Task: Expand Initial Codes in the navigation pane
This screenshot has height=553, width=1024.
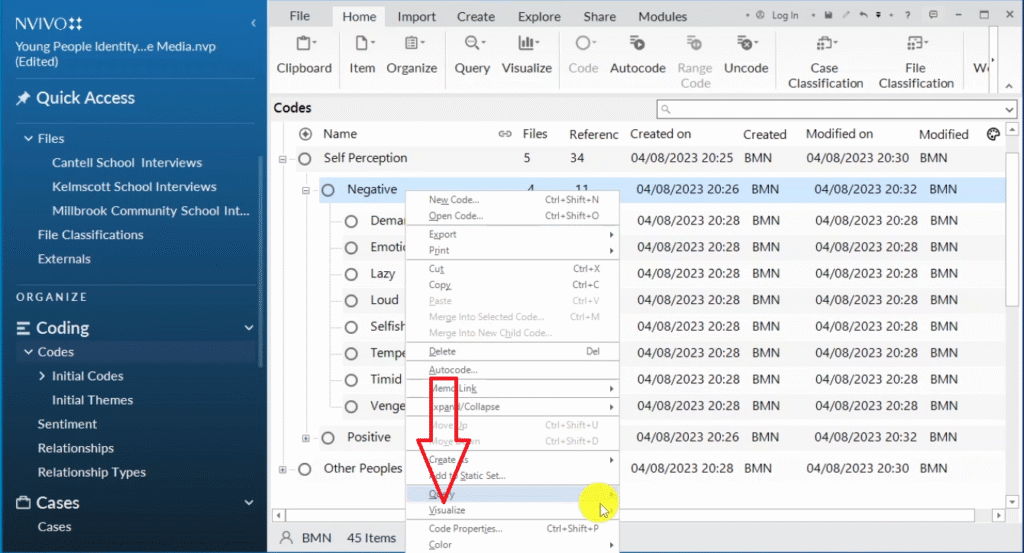Action: pyautogui.click(x=42, y=376)
